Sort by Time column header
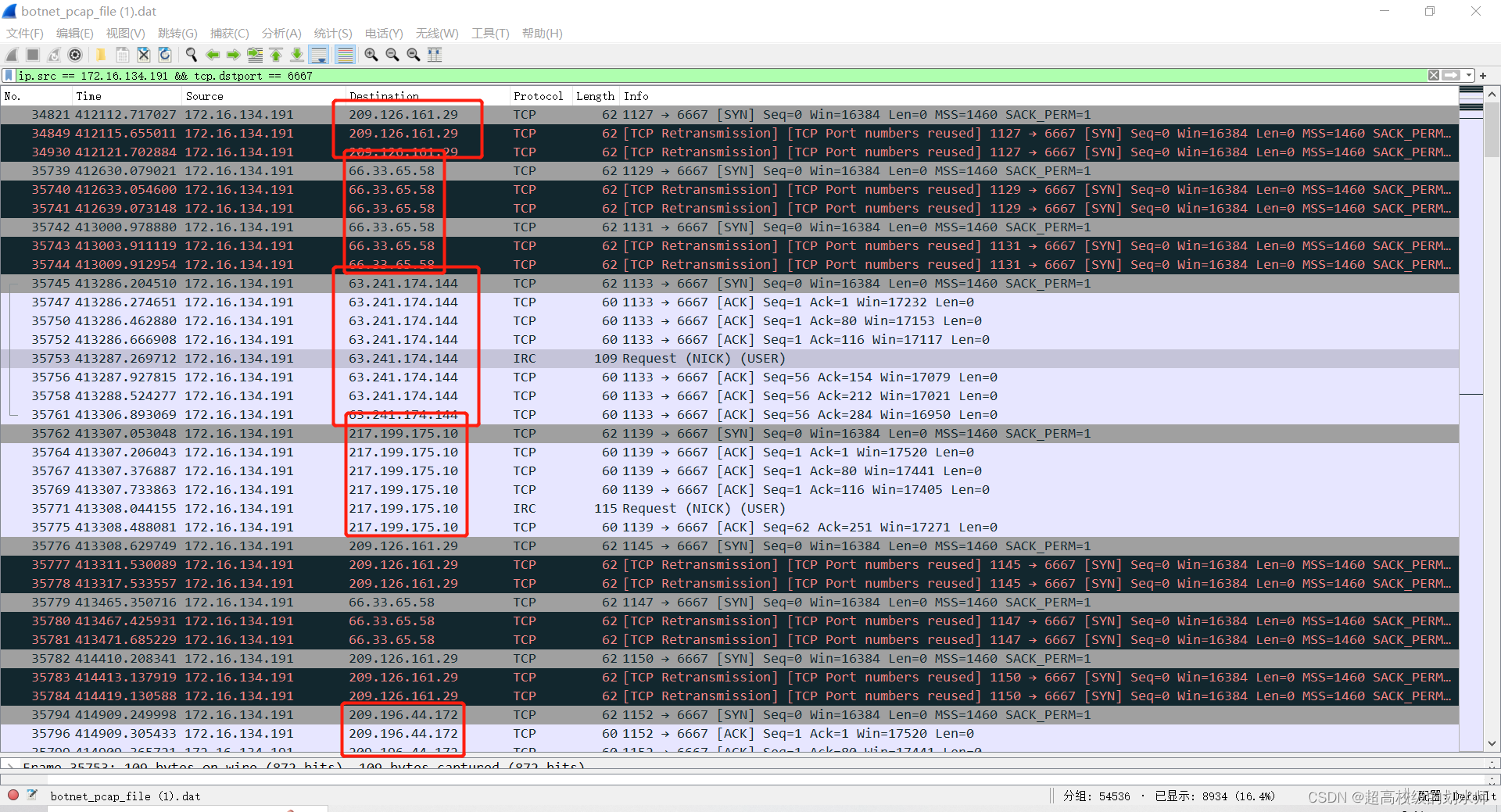The height and width of the screenshot is (812, 1501). point(126,96)
